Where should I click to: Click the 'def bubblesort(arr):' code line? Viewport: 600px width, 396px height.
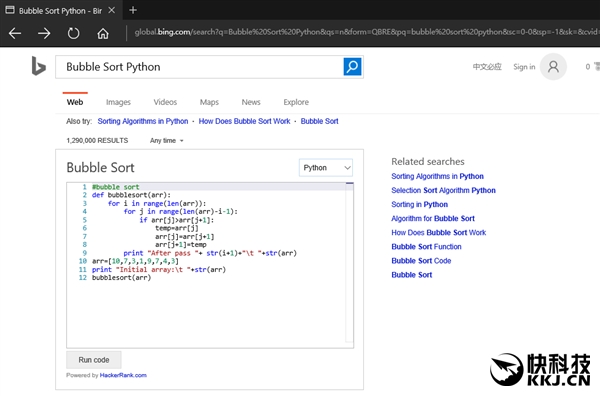point(131,195)
